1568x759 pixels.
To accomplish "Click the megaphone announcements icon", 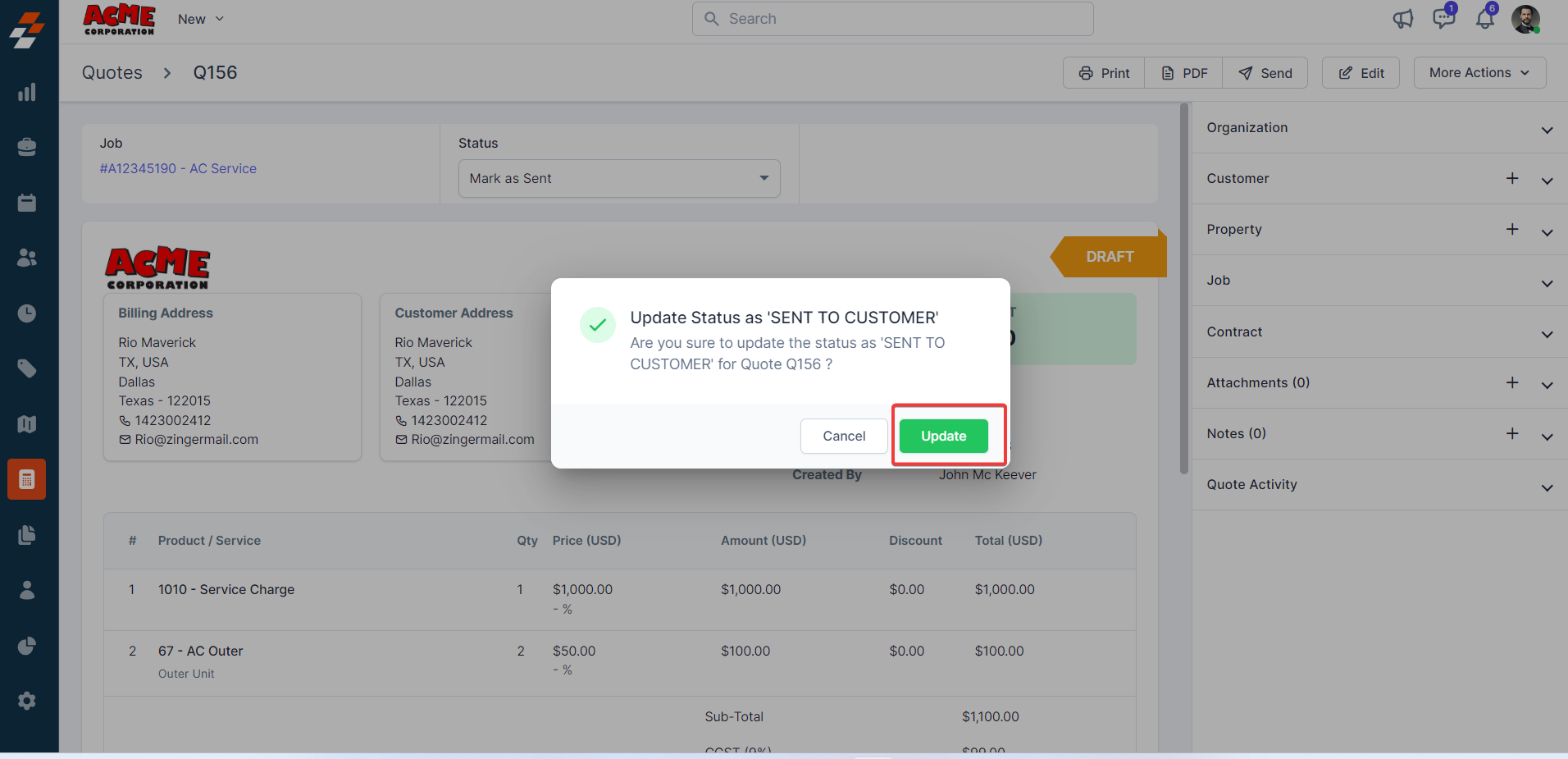I will pyautogui.click(x=1403, y=19).
